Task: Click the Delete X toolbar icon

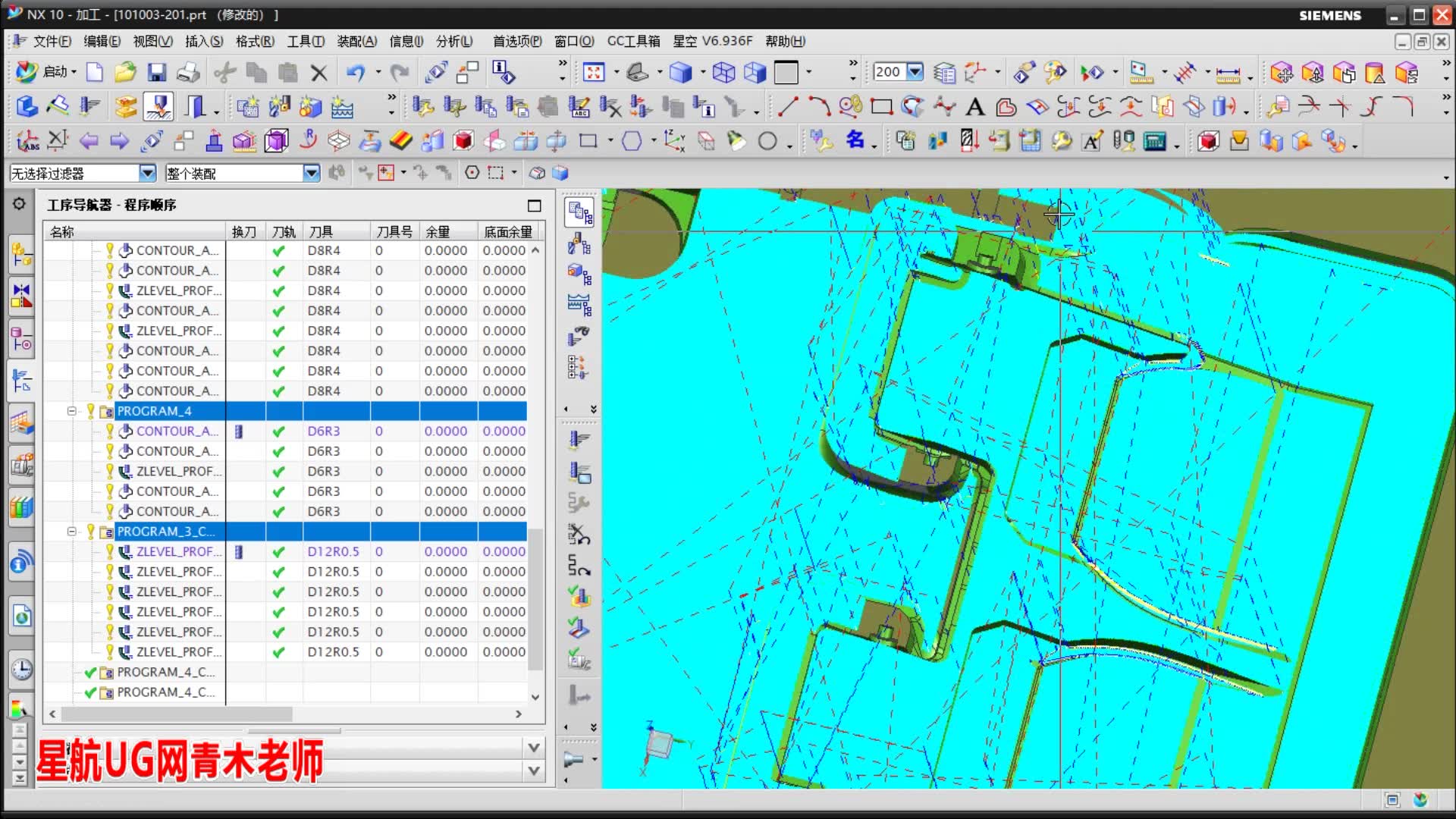Action: coord(319,73)
